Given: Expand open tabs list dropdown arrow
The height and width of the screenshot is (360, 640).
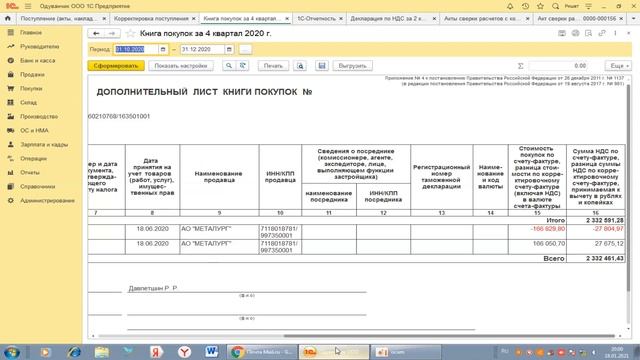Looking at the screenshot, I should pyautogui.click(x=633, y=19).
